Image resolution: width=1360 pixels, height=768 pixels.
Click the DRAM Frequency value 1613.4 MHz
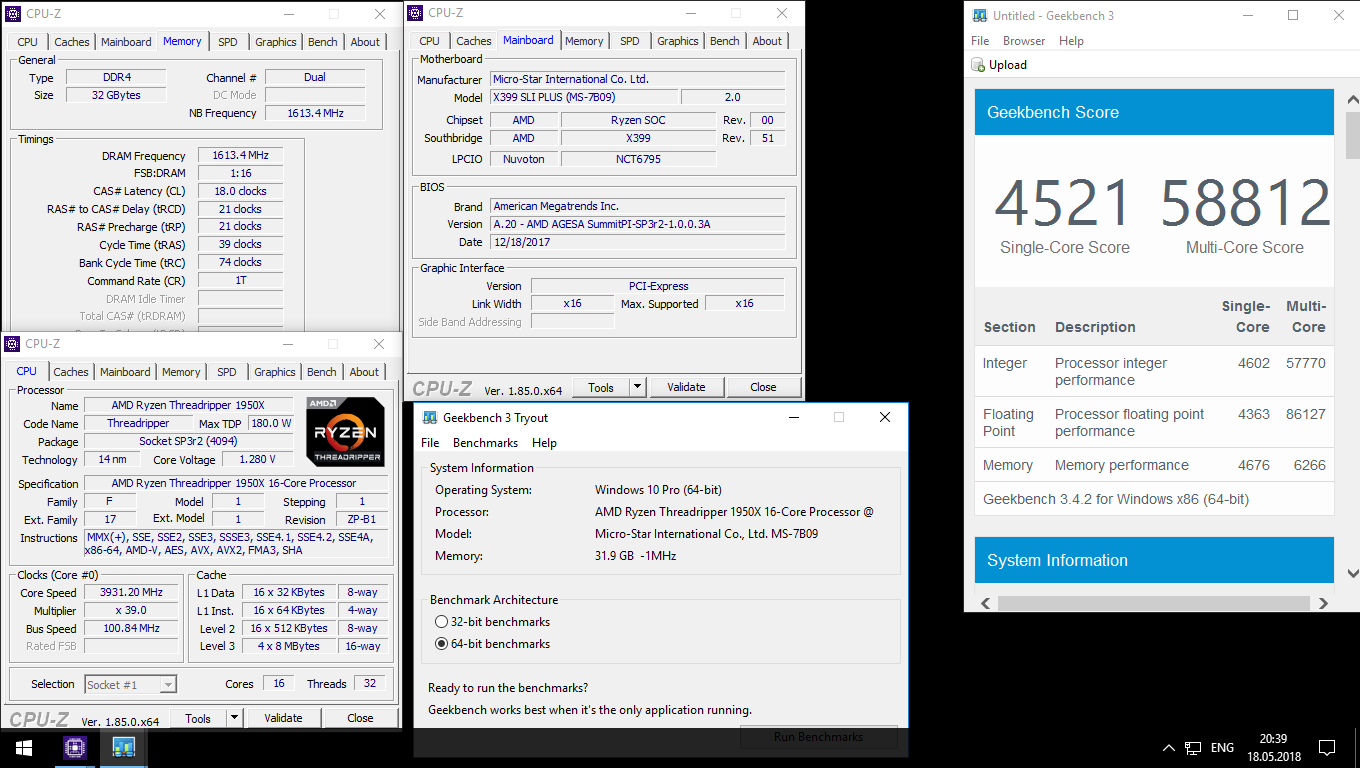(x=240, y=156)
